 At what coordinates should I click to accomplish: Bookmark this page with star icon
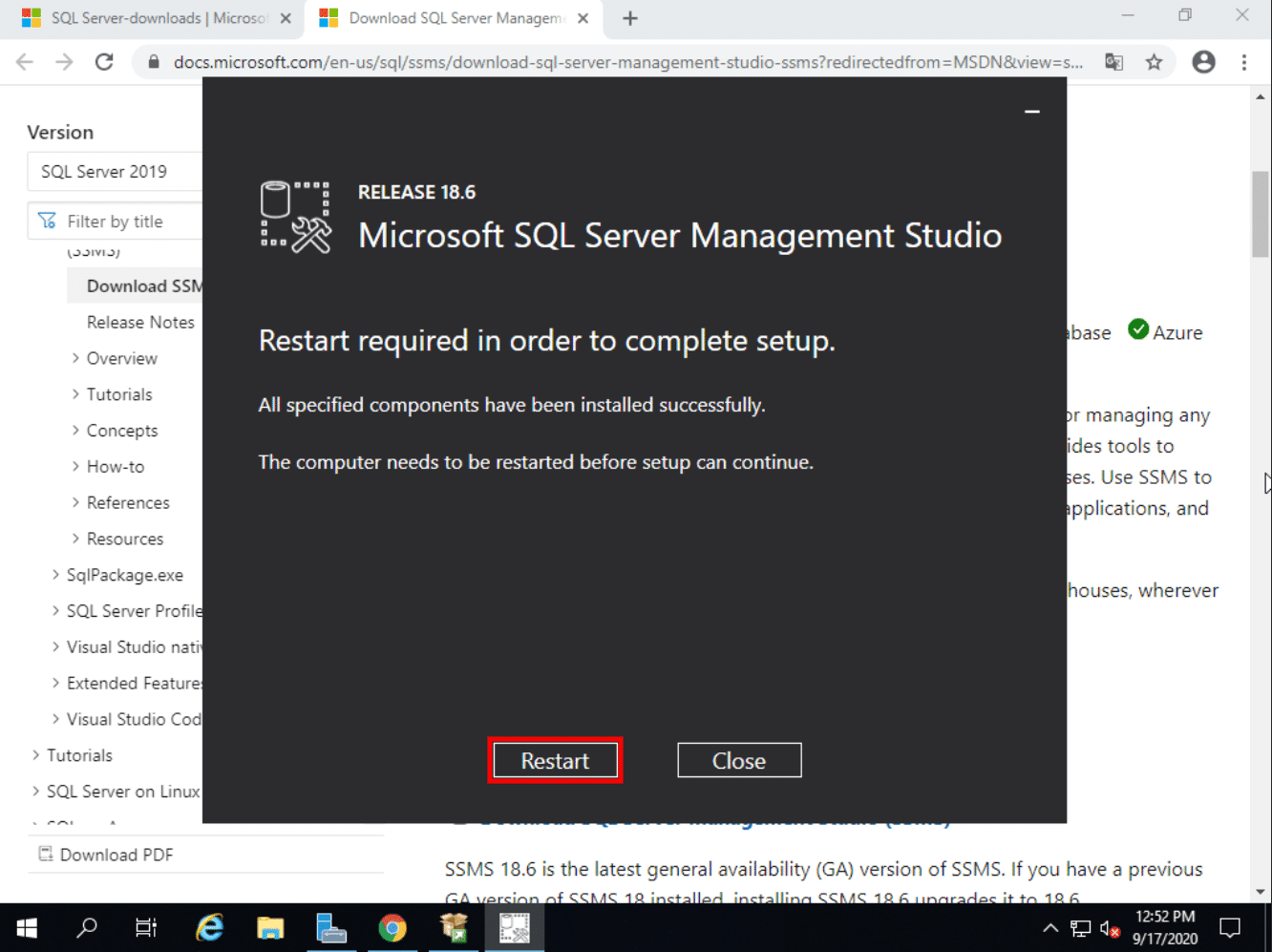1154,62
